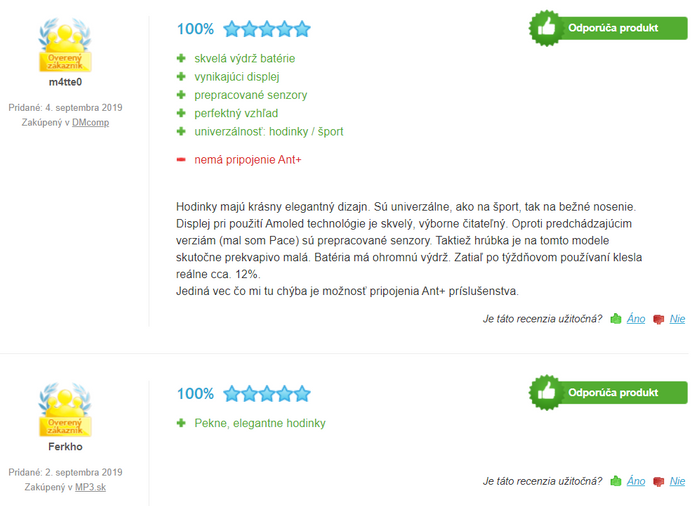Screen dimensions: 700x506
Task: Click Ferkho's verified customer badge
Action: [65, 410]
